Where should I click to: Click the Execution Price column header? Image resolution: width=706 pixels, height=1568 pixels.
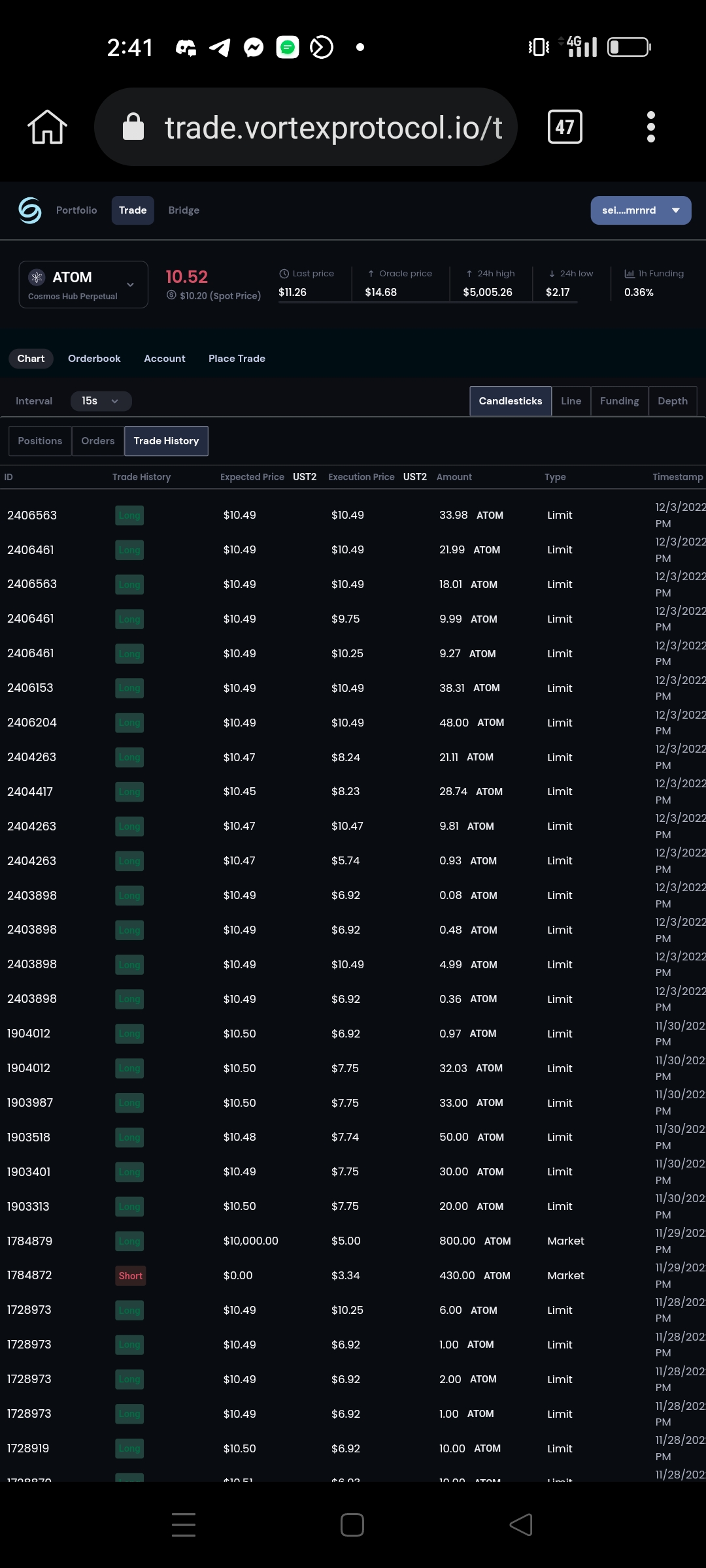tap(361, 477)
